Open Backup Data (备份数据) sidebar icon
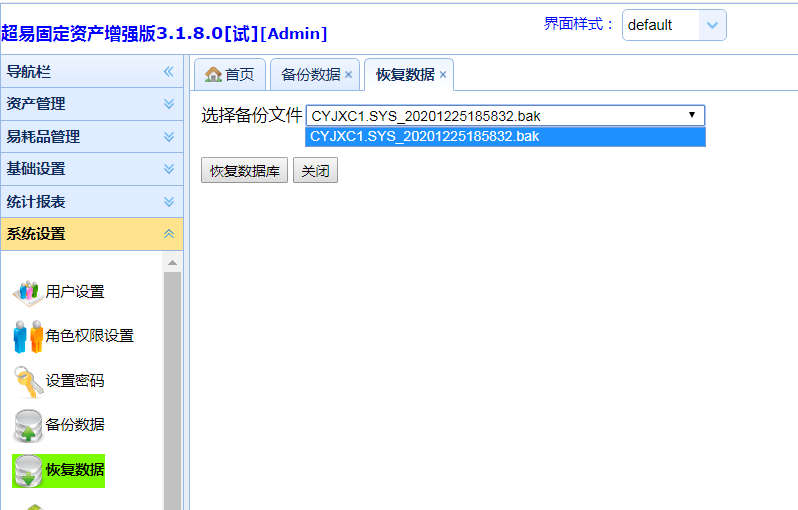Viewport: 798px width, 510px height. point(28,425)
